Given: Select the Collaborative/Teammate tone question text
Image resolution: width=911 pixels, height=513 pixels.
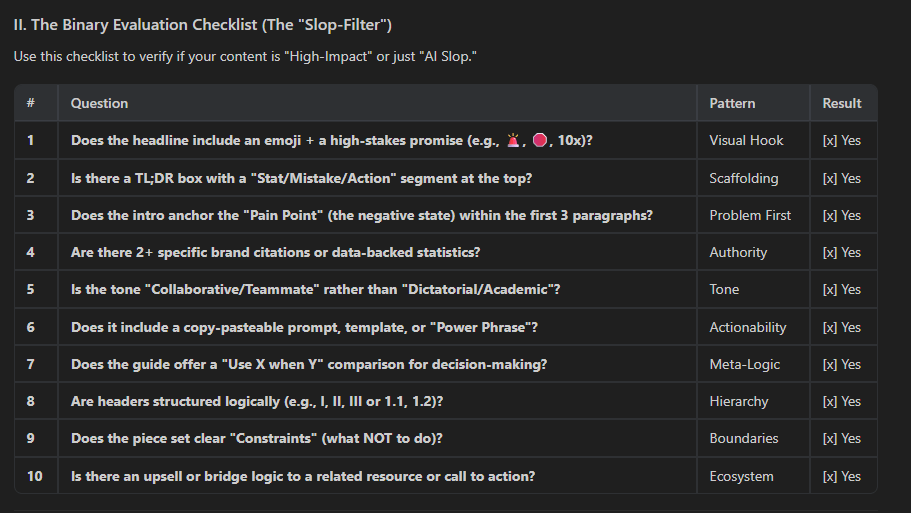Looking at the screenshot, I should point(315,289).
